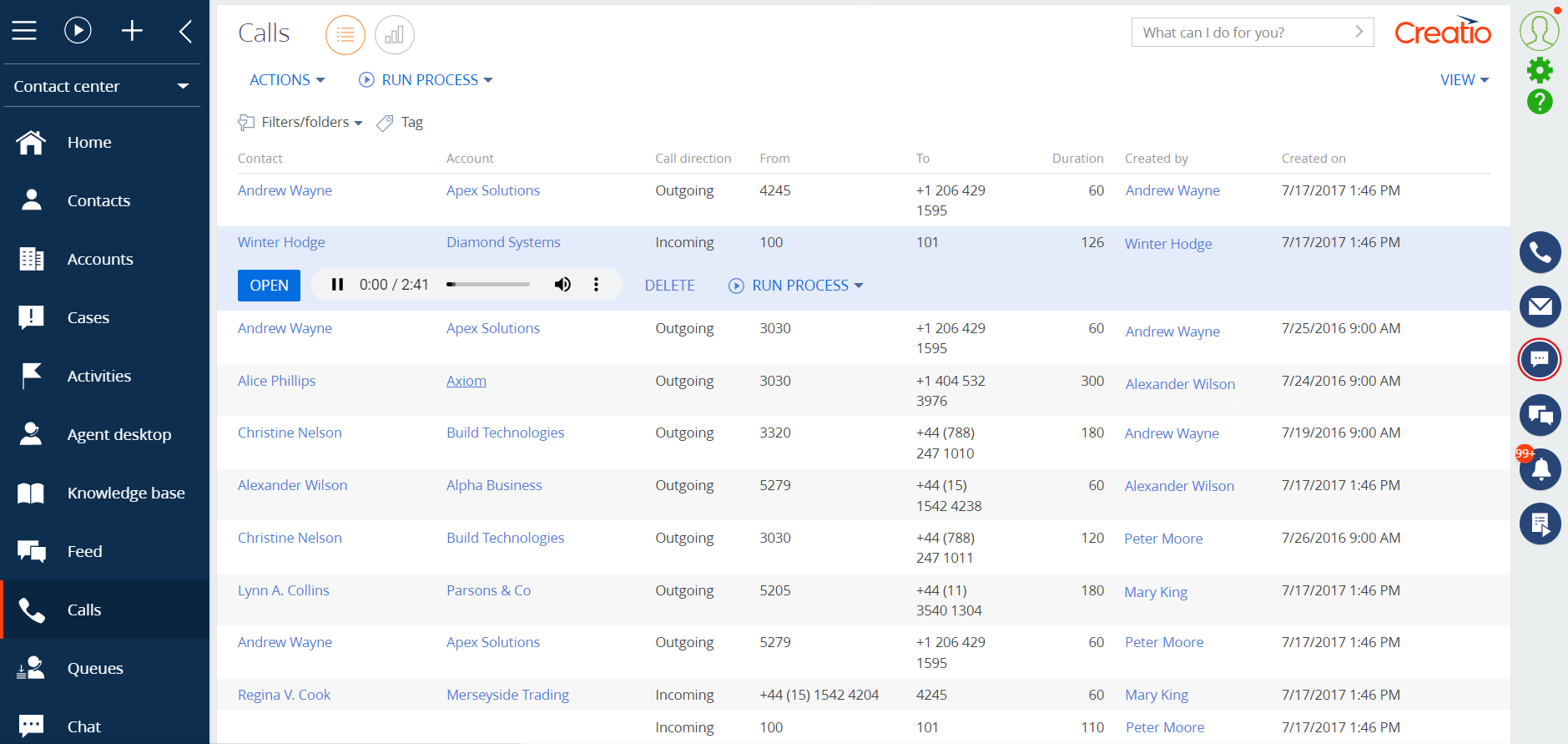Screen dimensions: 1568x744
Task: Open the notifications bell icon
Action: click(1540, 469)
